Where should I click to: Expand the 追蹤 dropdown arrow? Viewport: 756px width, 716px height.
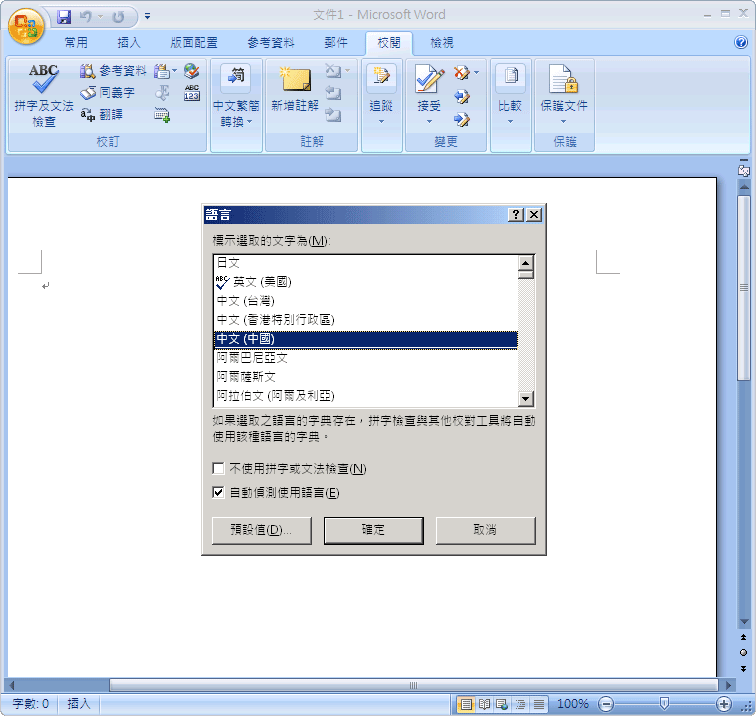tap(381, 122)
